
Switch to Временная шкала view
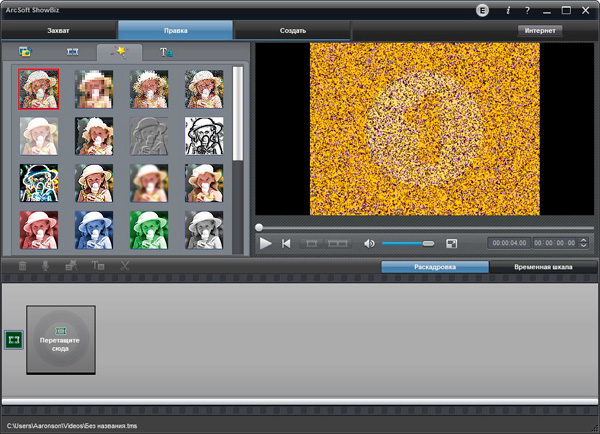point(543,268)
